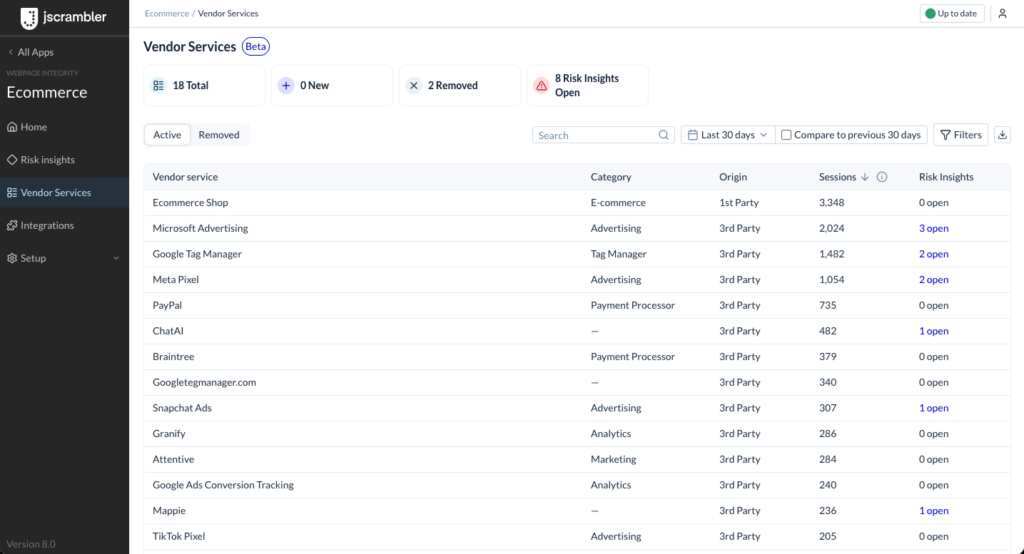
Task: Click the back arrow beside All Apps
Action: point(10,52)
